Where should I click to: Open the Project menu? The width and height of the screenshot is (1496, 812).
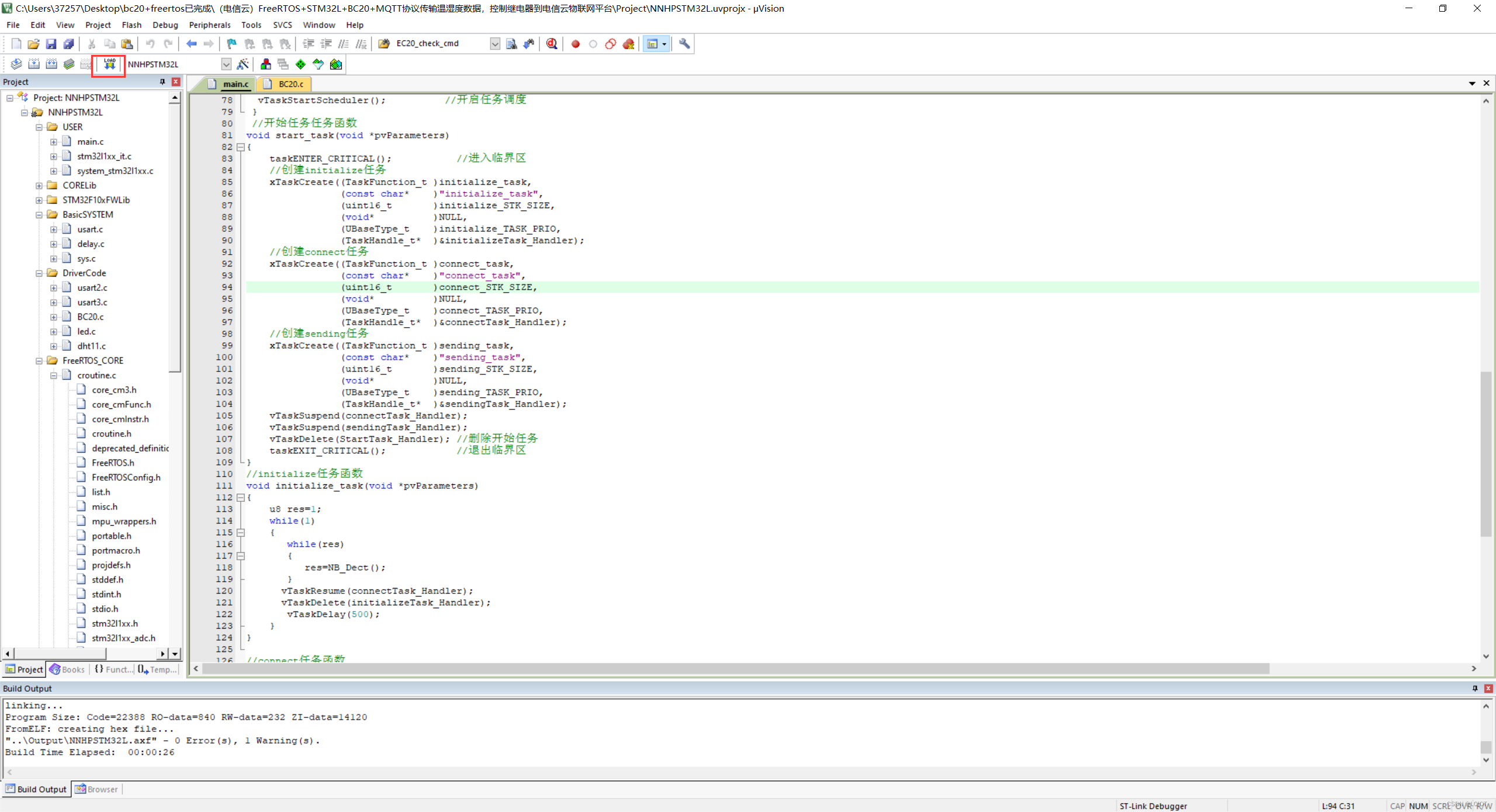(x=98, y=25)
